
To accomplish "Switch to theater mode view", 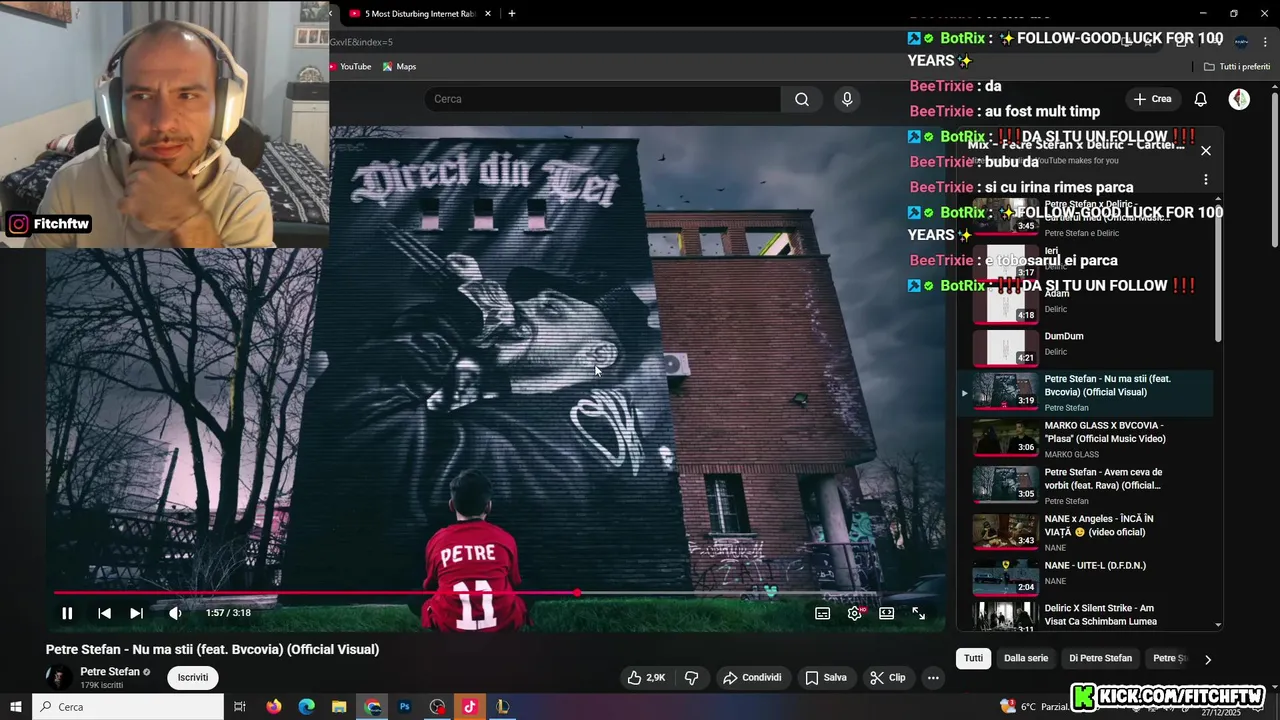I will pyautogui.click(x=886, y=613).
